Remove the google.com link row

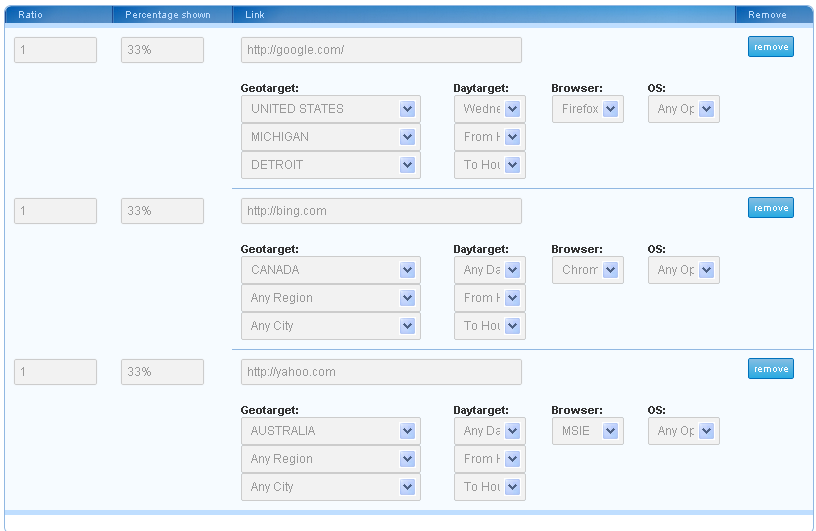click(771, 47)
